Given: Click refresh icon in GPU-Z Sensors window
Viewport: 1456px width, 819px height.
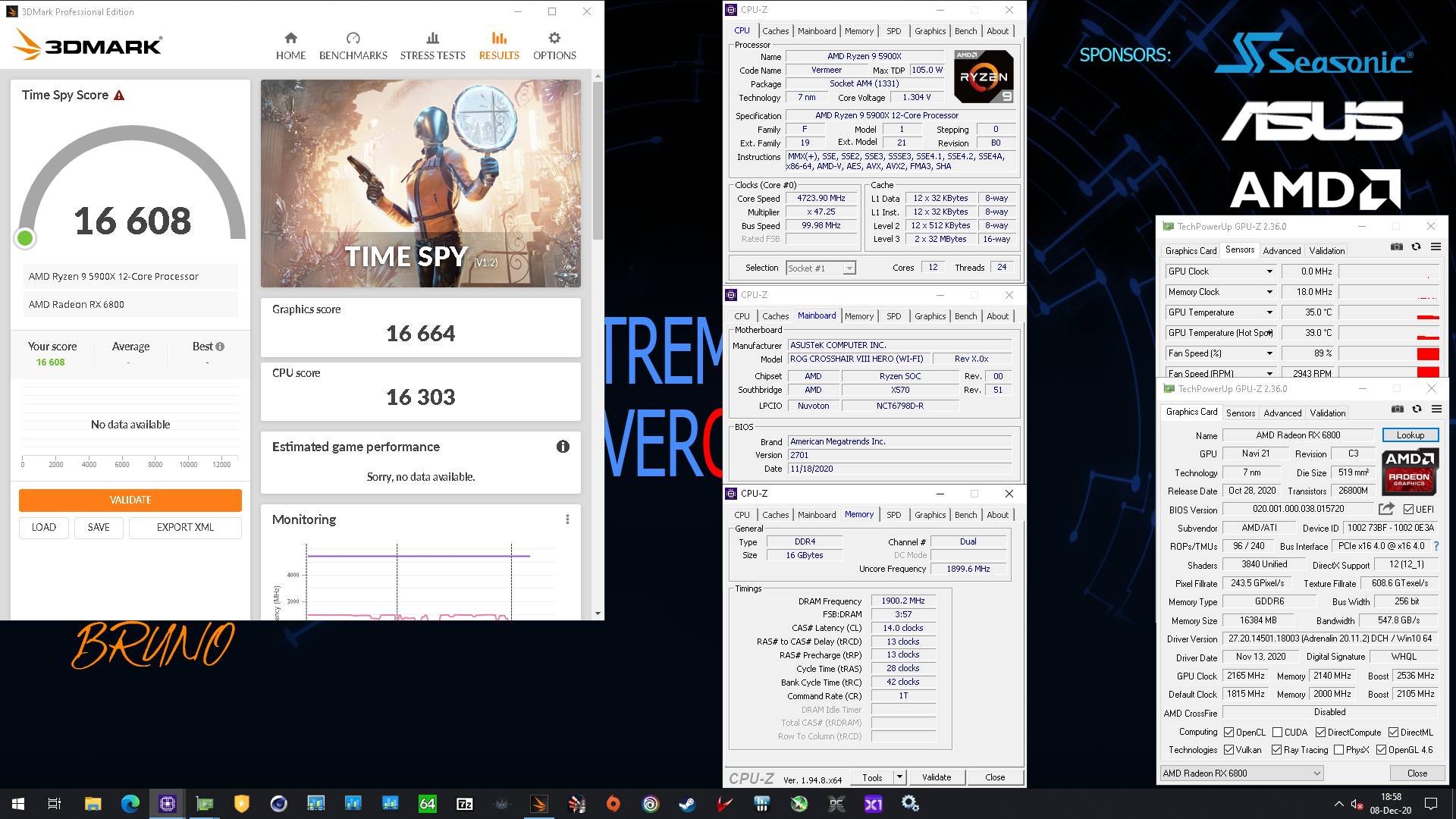Looking at the screenshot, I should pyautogui.click(x=1416, y=246).
